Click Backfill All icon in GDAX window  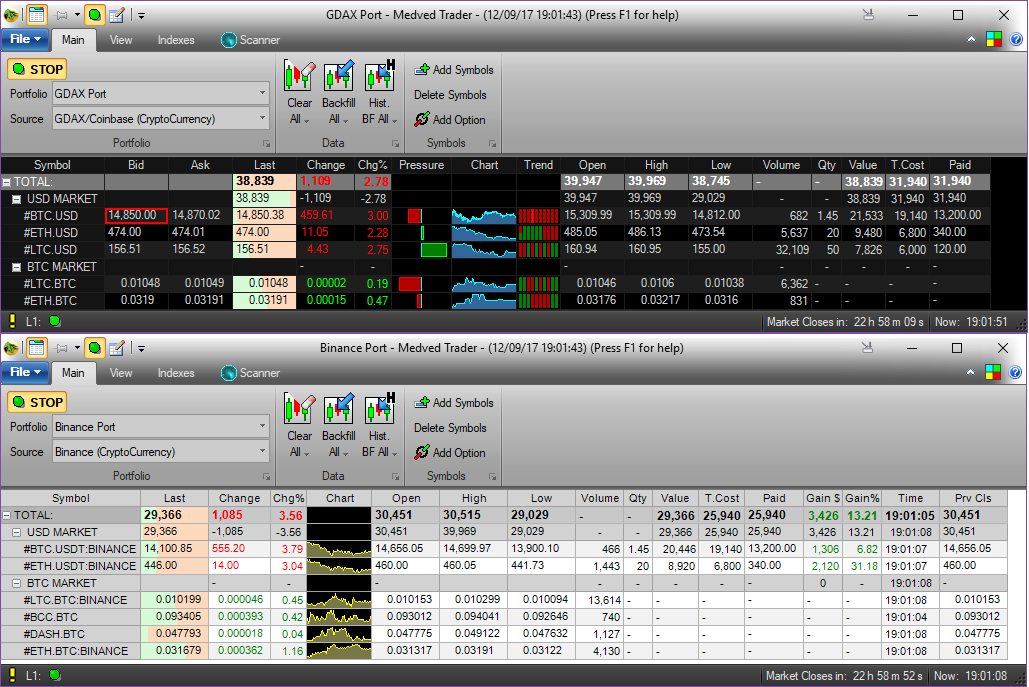click(x=339, y=93)
